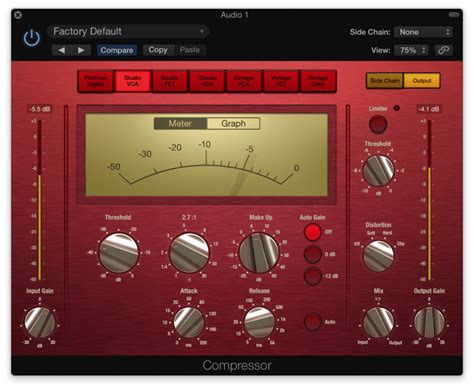Change the View 75% size dropdown

411,50
